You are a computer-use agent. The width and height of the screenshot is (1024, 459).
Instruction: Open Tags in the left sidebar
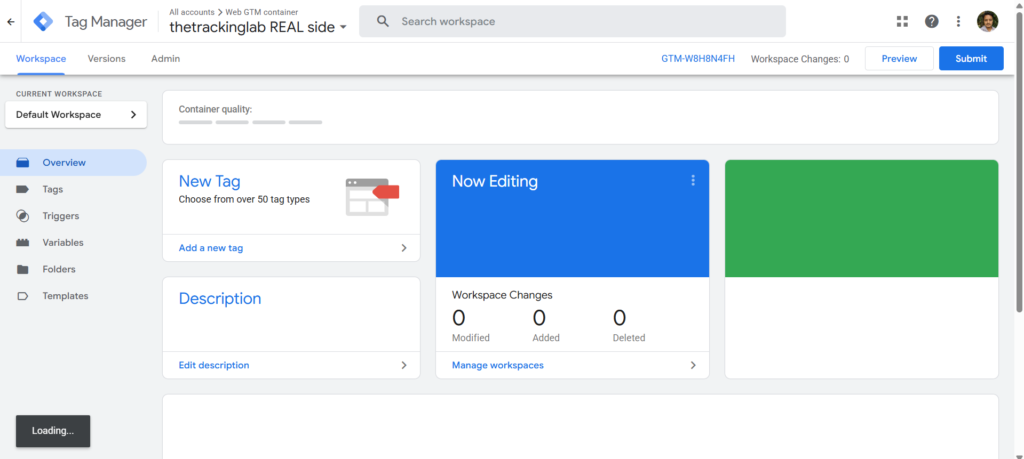53,189
